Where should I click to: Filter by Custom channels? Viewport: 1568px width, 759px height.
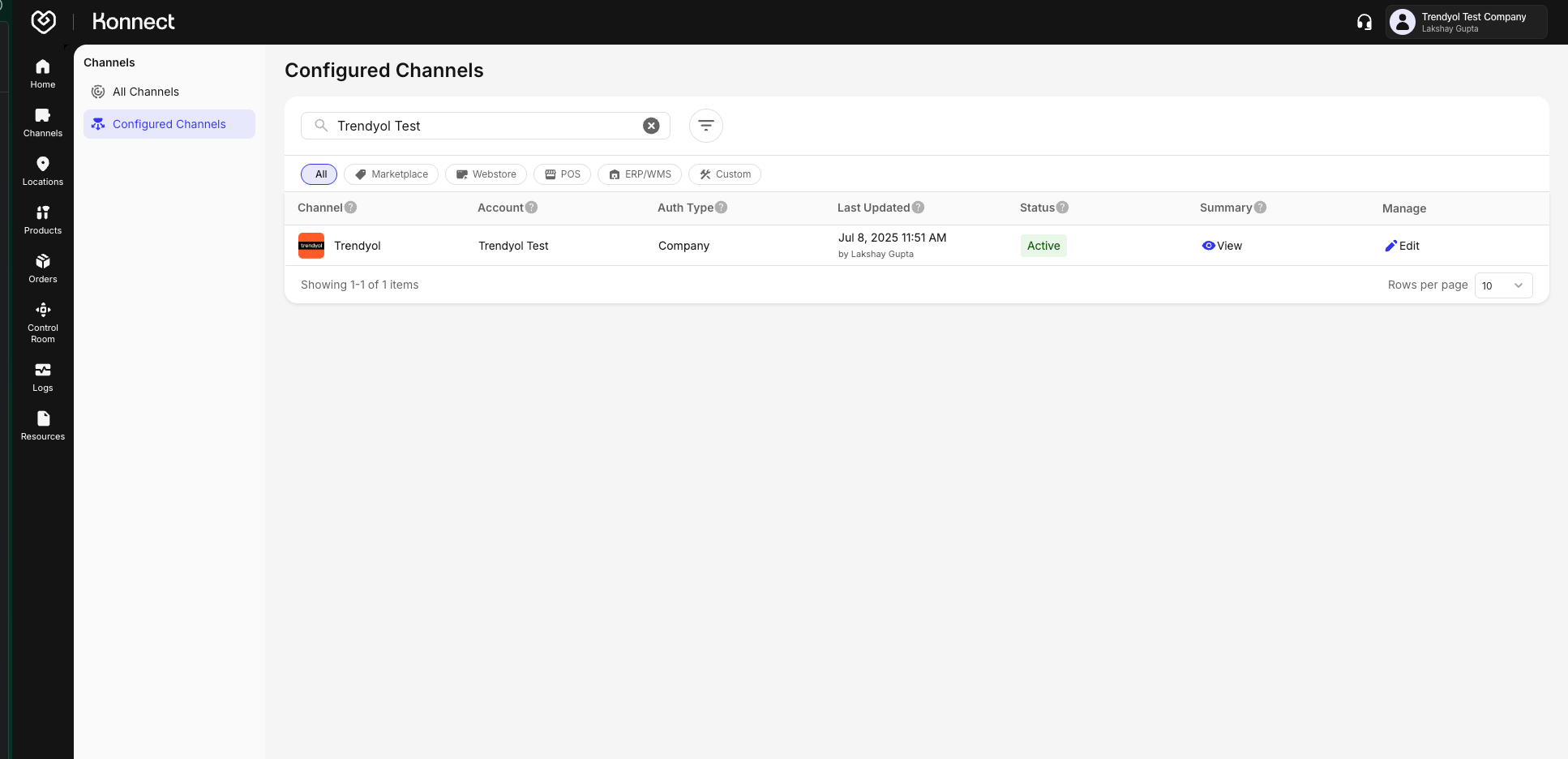(725, 174)
